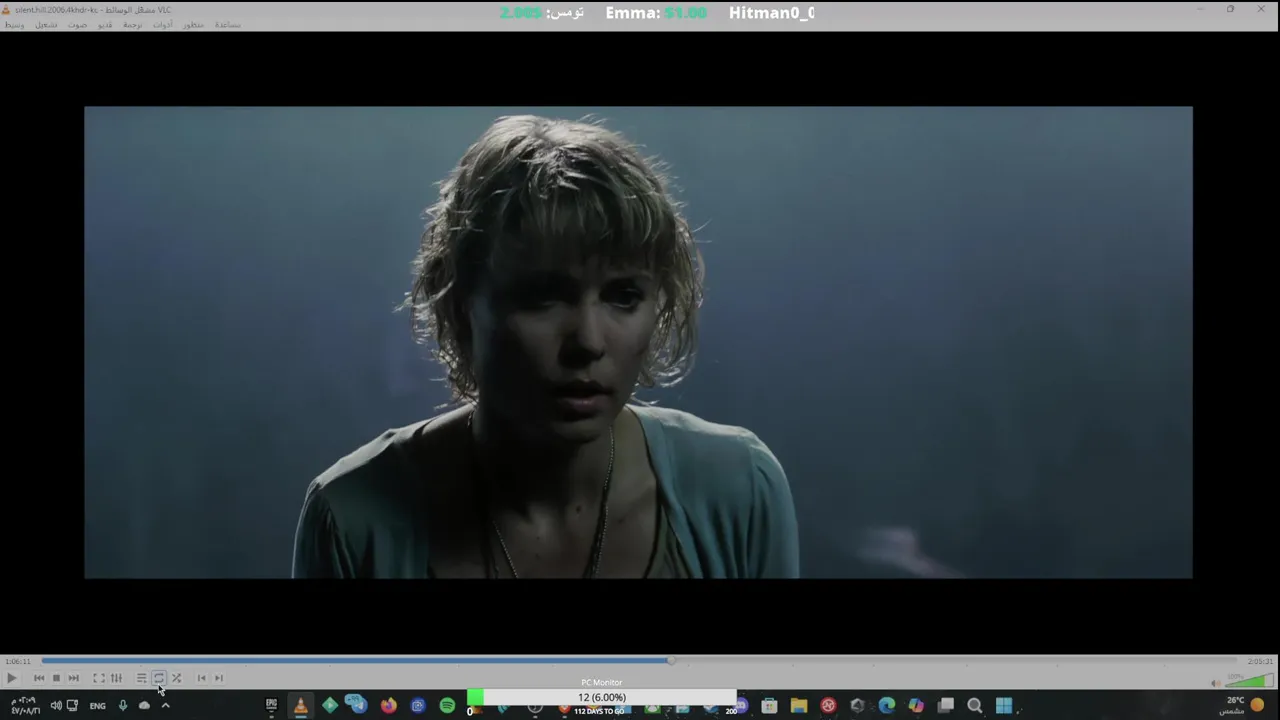Open the وسيط (Media) menu
This screenshot has height=720, width=1280.
(15, 24)
